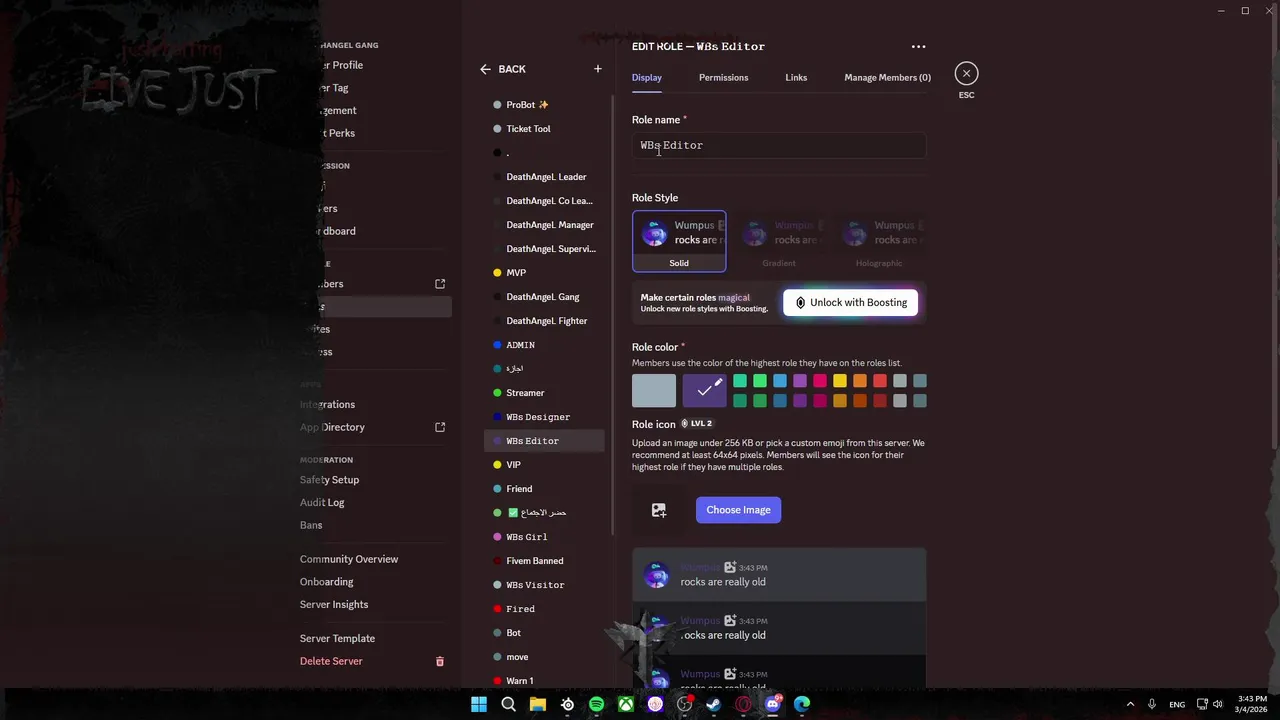This screenshot has height=720, width=1280.
Task: Choose the bright pink color swatch
Action: pos(820,380)
